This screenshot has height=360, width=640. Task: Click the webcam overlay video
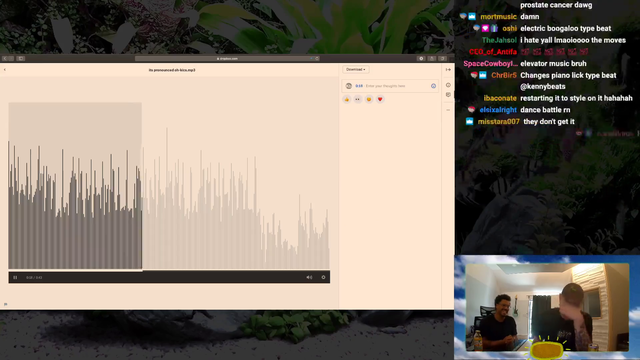pyautogui.click(x=547, y=307)
